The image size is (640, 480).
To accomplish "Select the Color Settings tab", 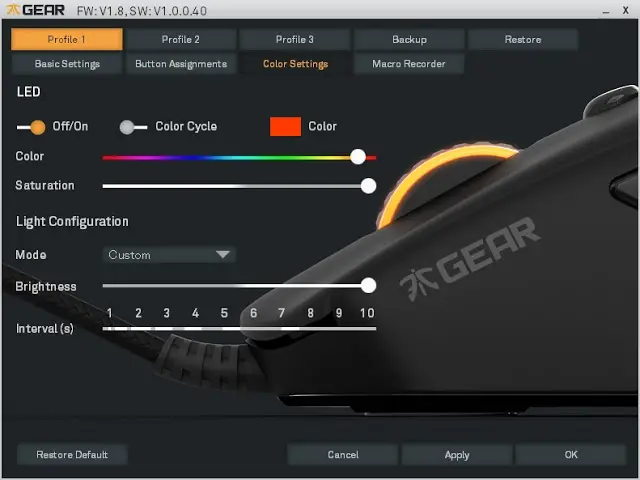I will coord(295,64).
